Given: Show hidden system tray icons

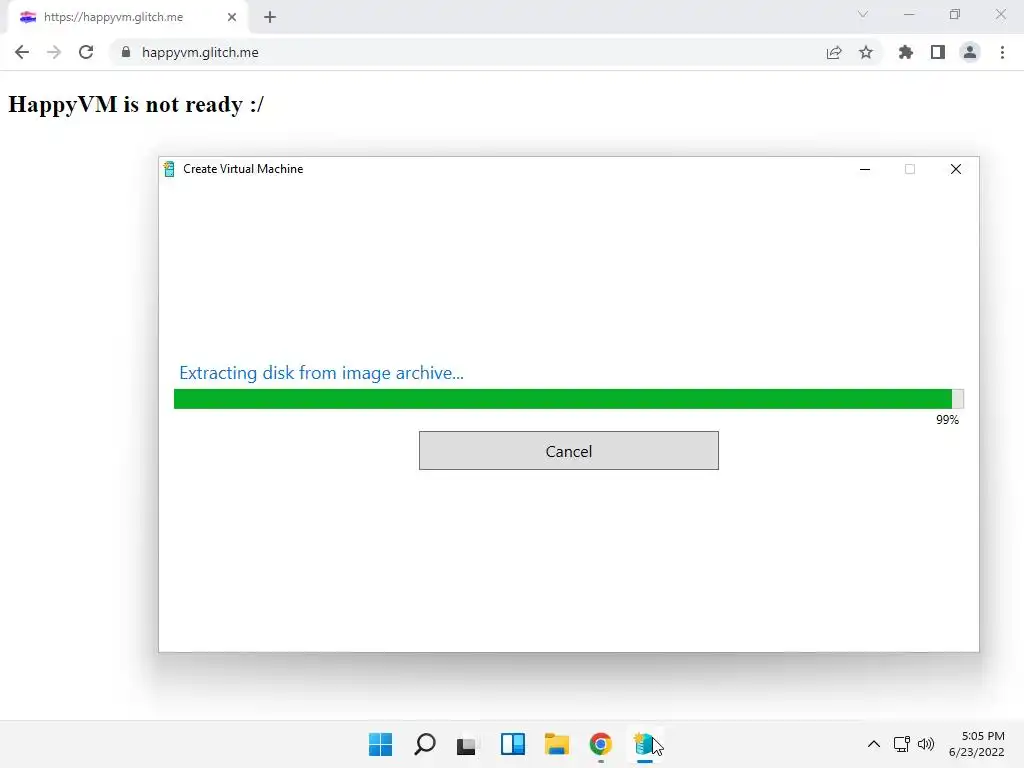Looking at the screenshot, I should point(874,744).
